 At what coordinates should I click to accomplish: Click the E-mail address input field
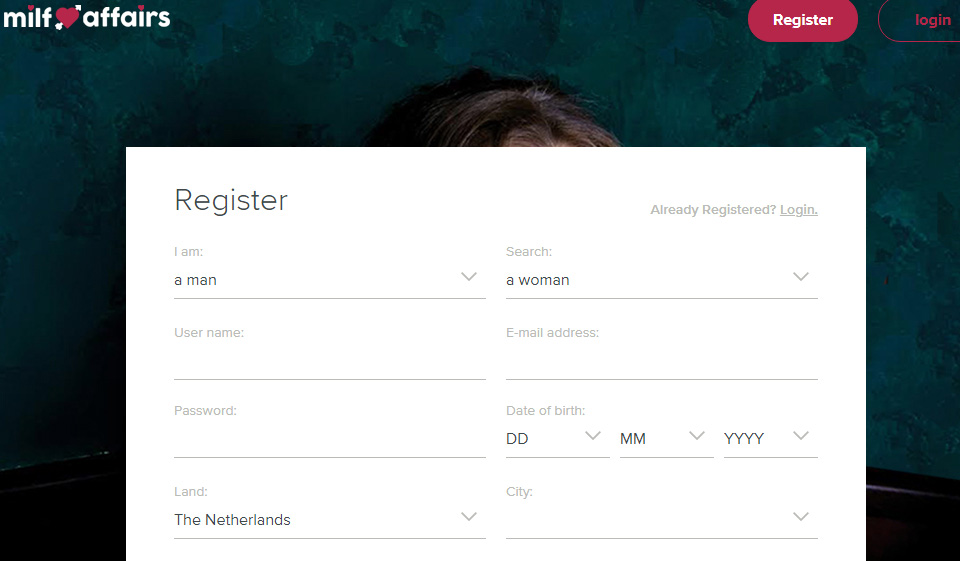661,362
